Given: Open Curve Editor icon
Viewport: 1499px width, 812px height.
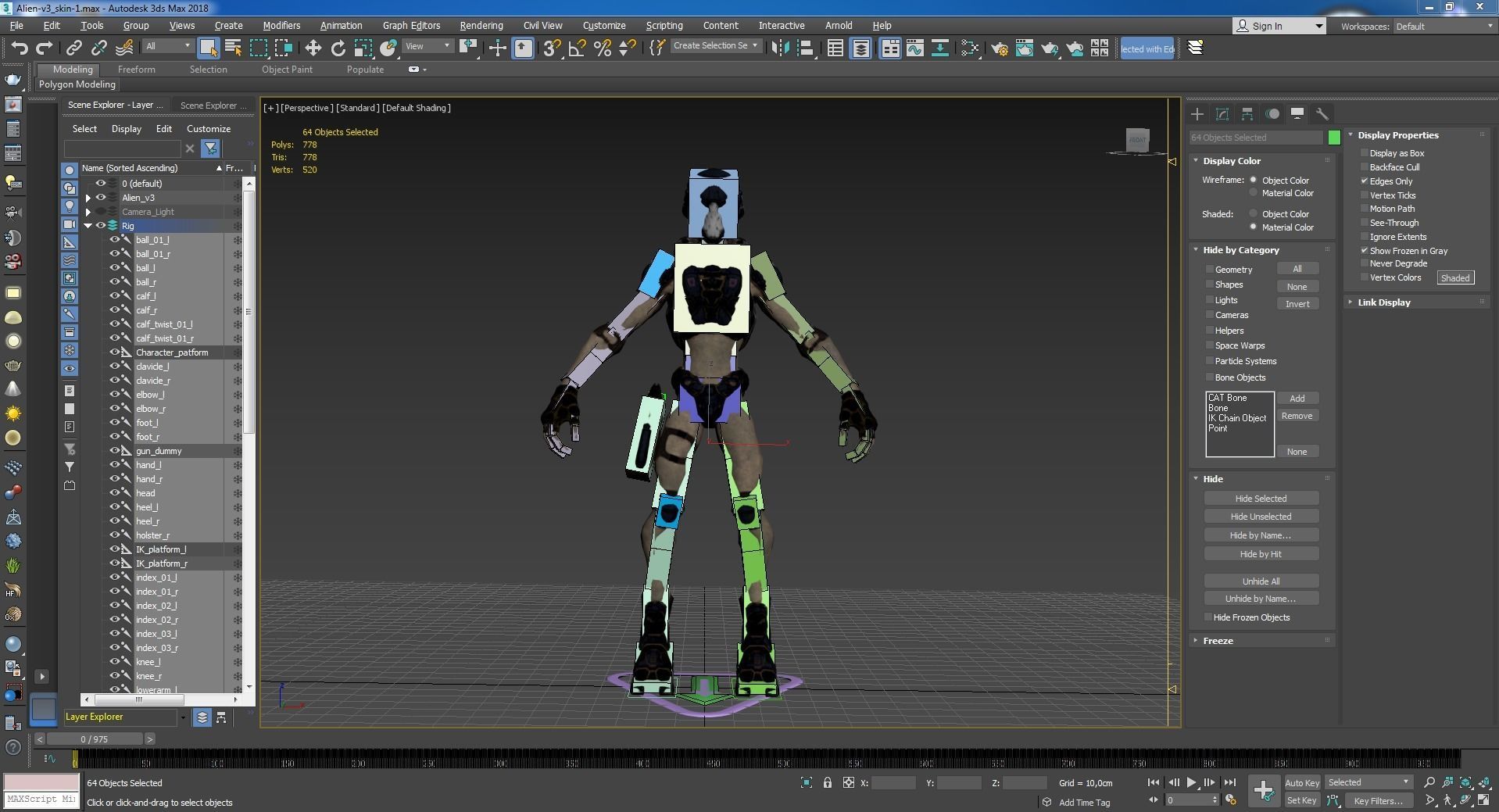Looking at the screenshot, I should click(914, 48).
